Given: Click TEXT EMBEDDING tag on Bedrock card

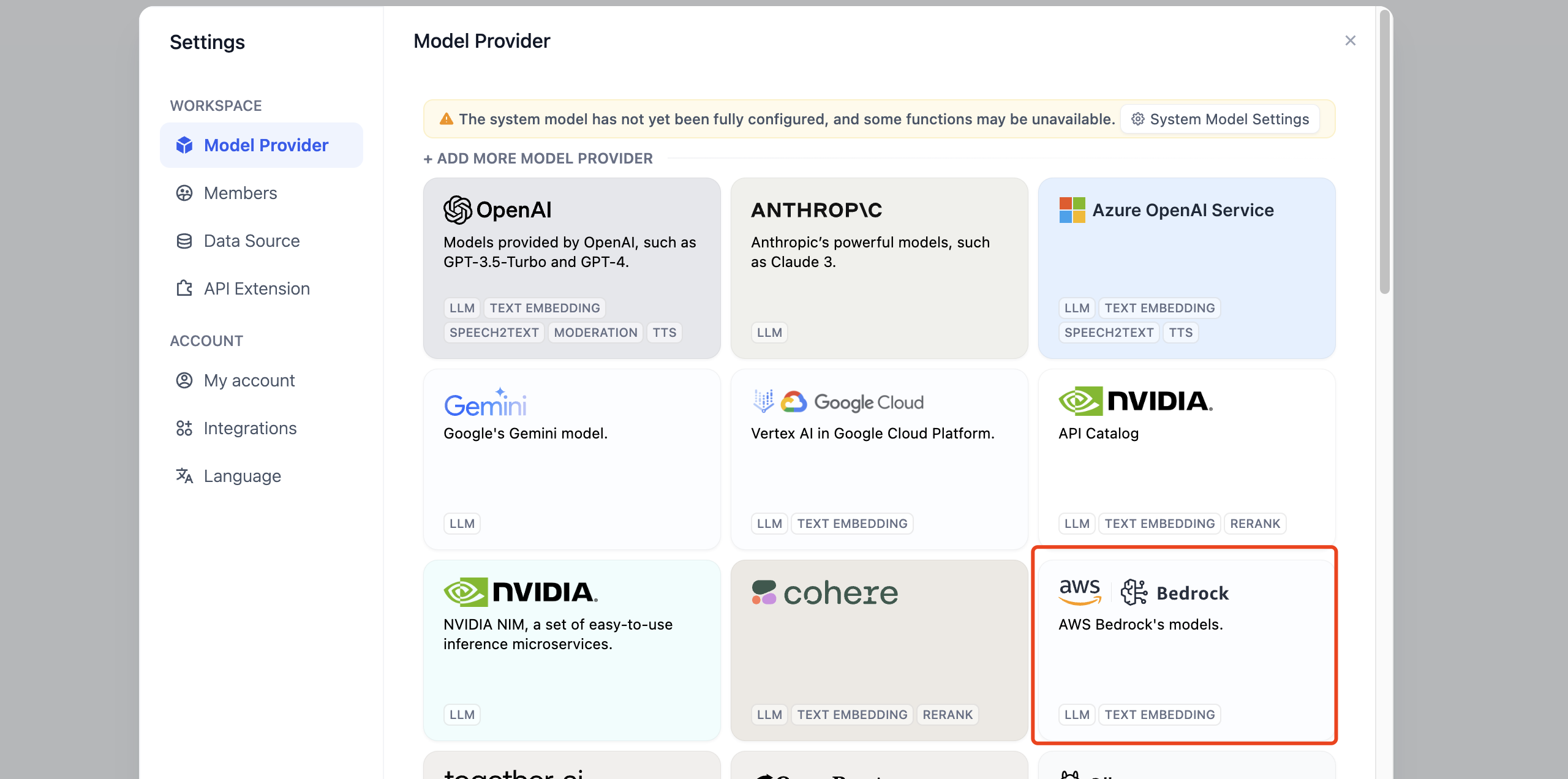Looking at the screenshot, I should [1159, 715].
